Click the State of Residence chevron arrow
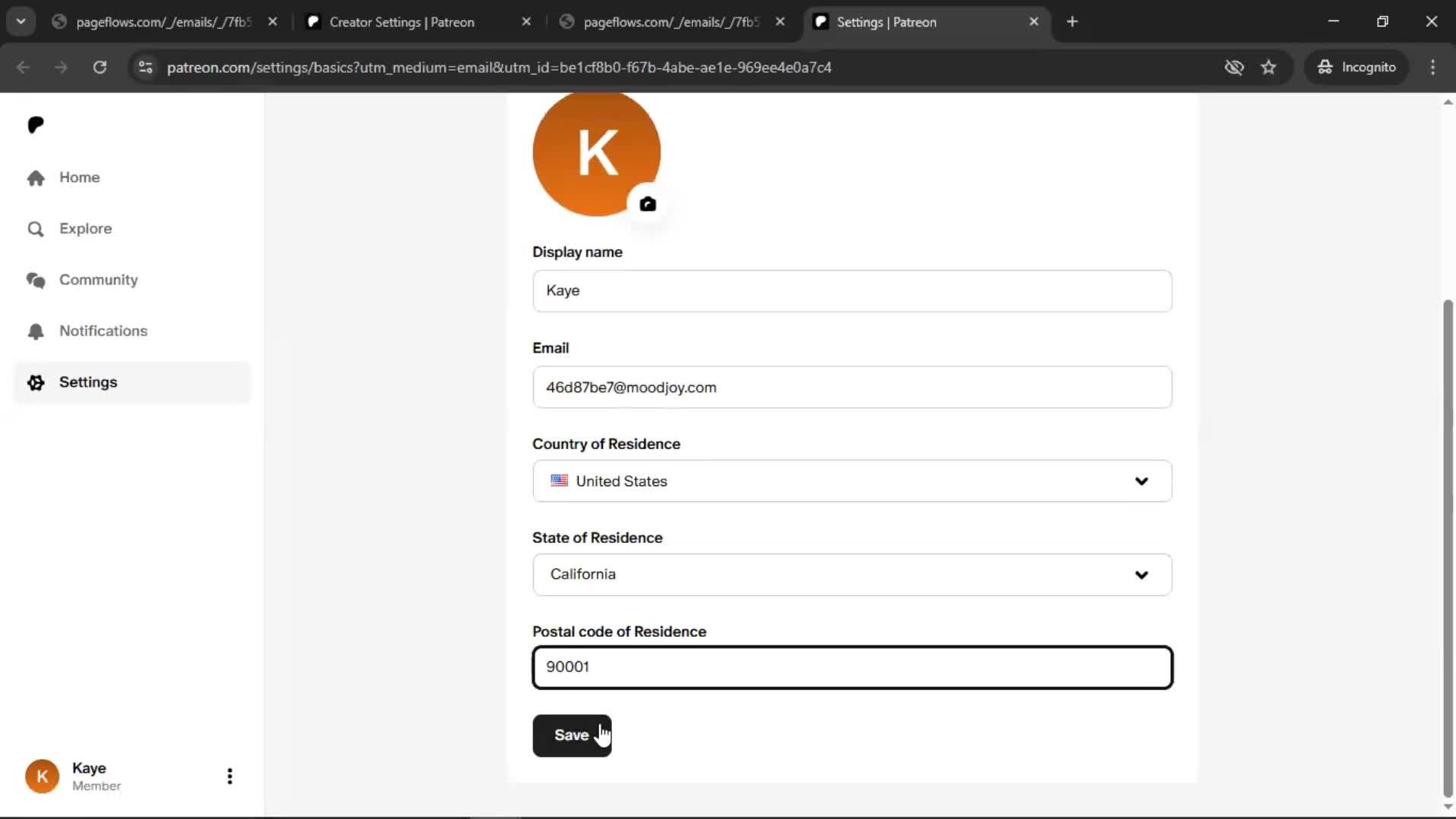This screenshot has width=1456, height=819. [1141, 575]
